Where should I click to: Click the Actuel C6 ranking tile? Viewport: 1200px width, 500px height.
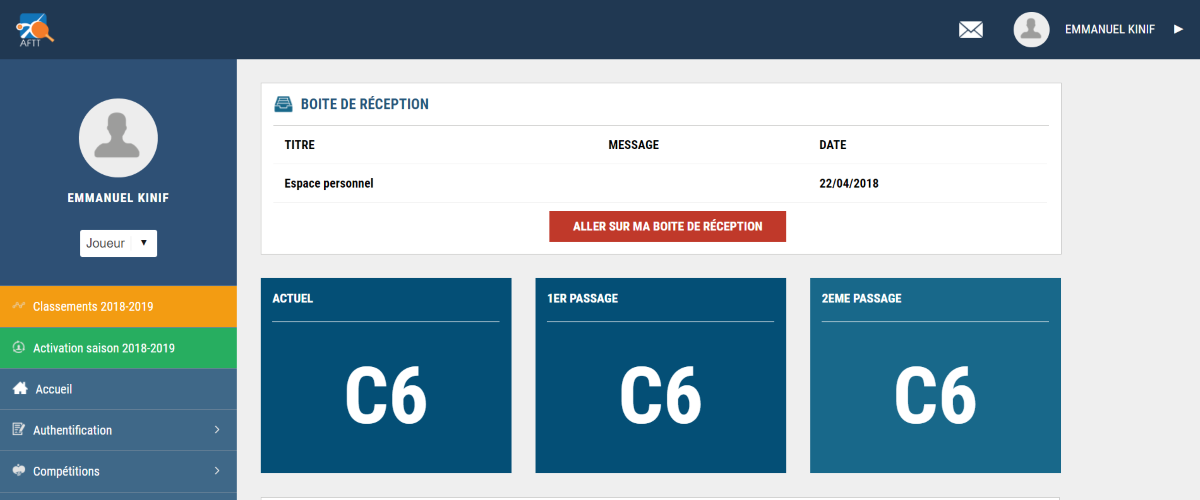(386, 376)
